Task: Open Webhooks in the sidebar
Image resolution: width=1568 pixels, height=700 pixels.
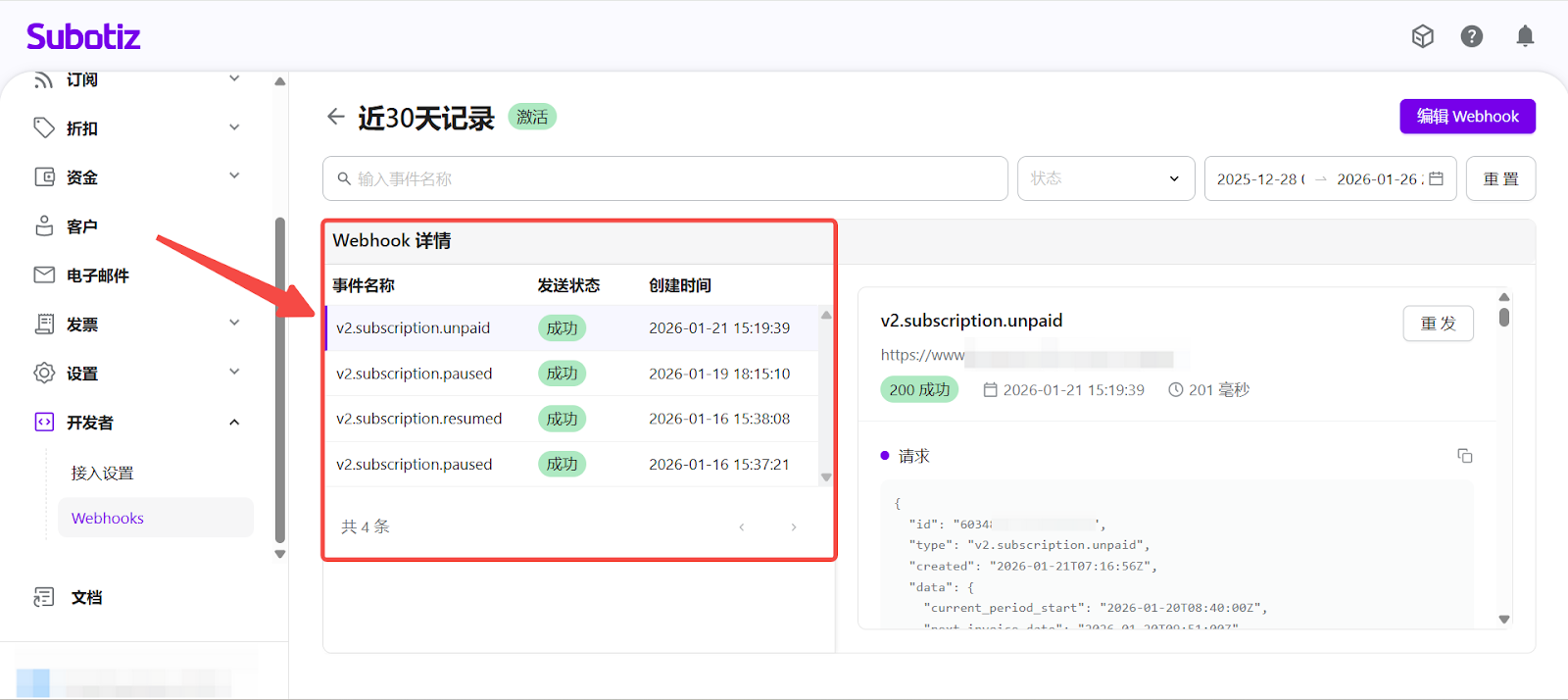Action: pyautogui.click(x=108, y=519)
